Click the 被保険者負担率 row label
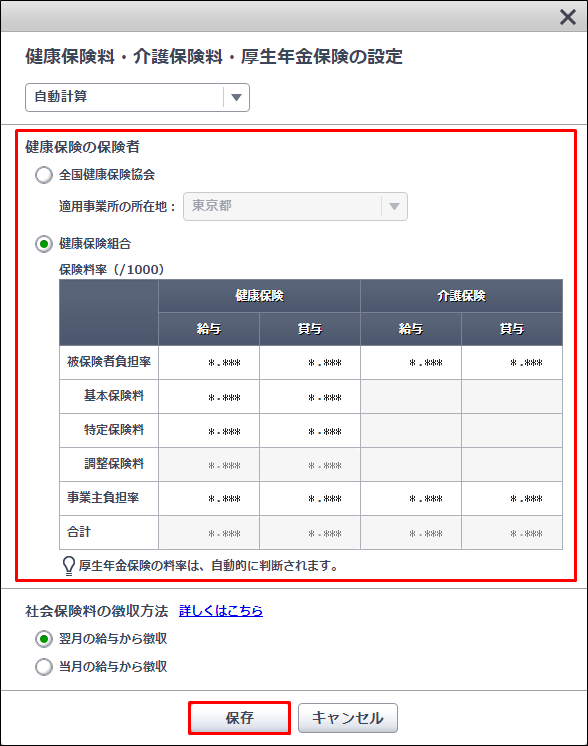This screenshot has width=588, height=746. (x=108, y=362)
